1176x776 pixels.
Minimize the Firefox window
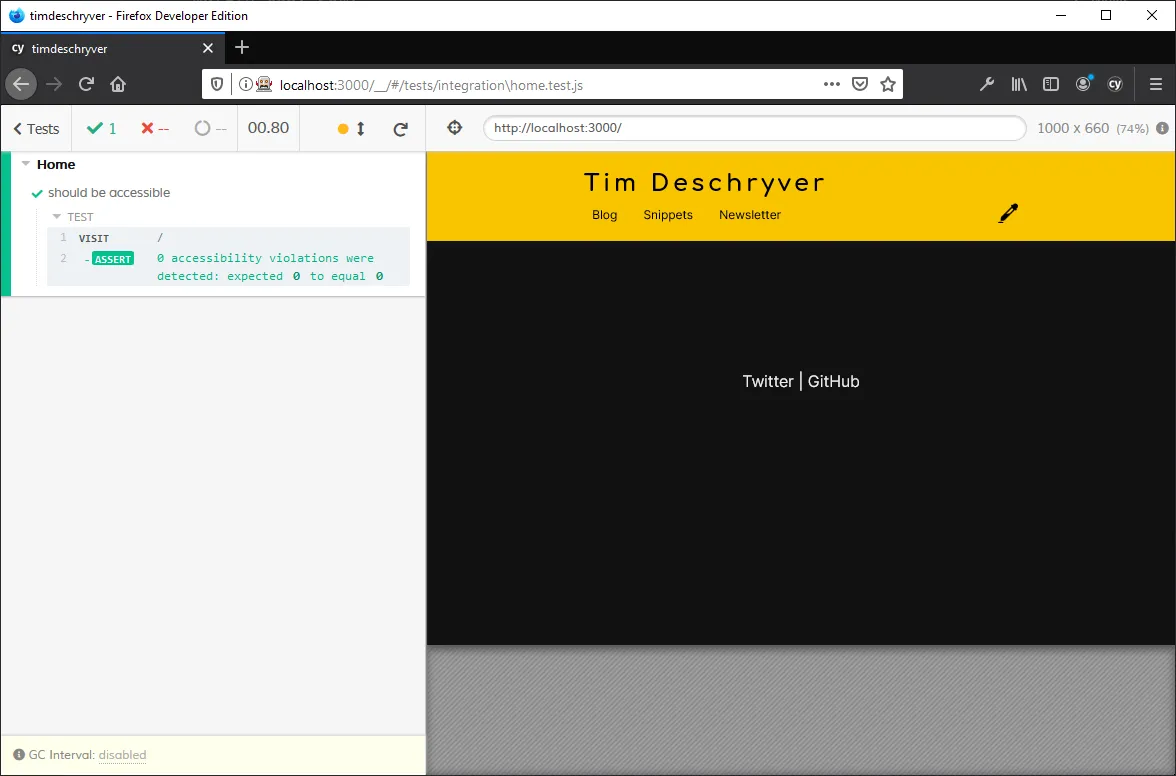click(x=1060, y=15)
